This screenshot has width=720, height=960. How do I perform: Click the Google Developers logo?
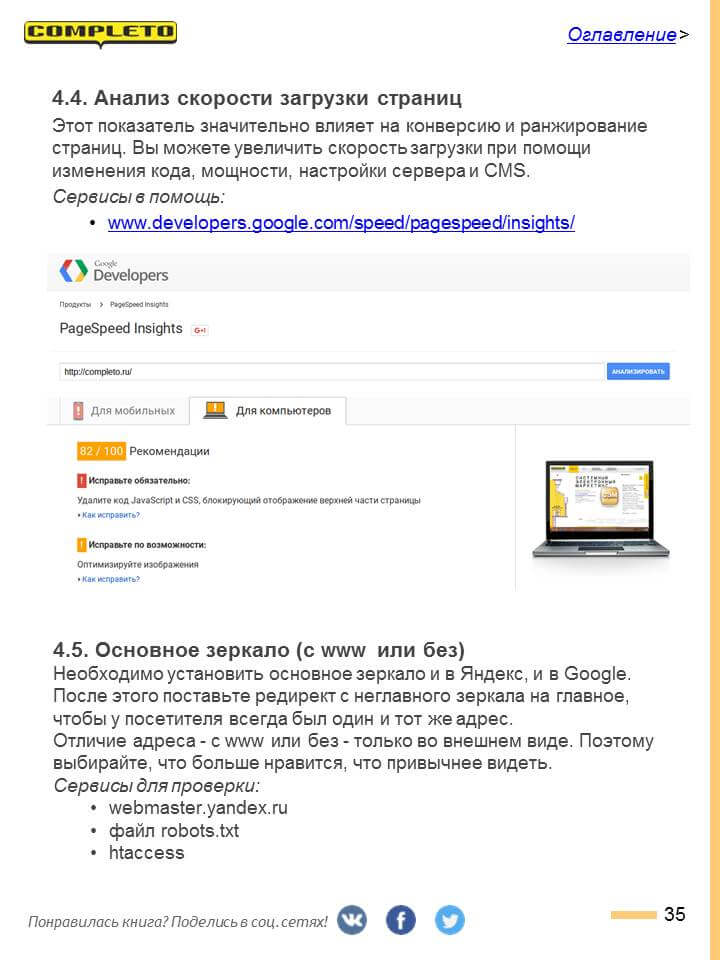click(x=114, y=271)
